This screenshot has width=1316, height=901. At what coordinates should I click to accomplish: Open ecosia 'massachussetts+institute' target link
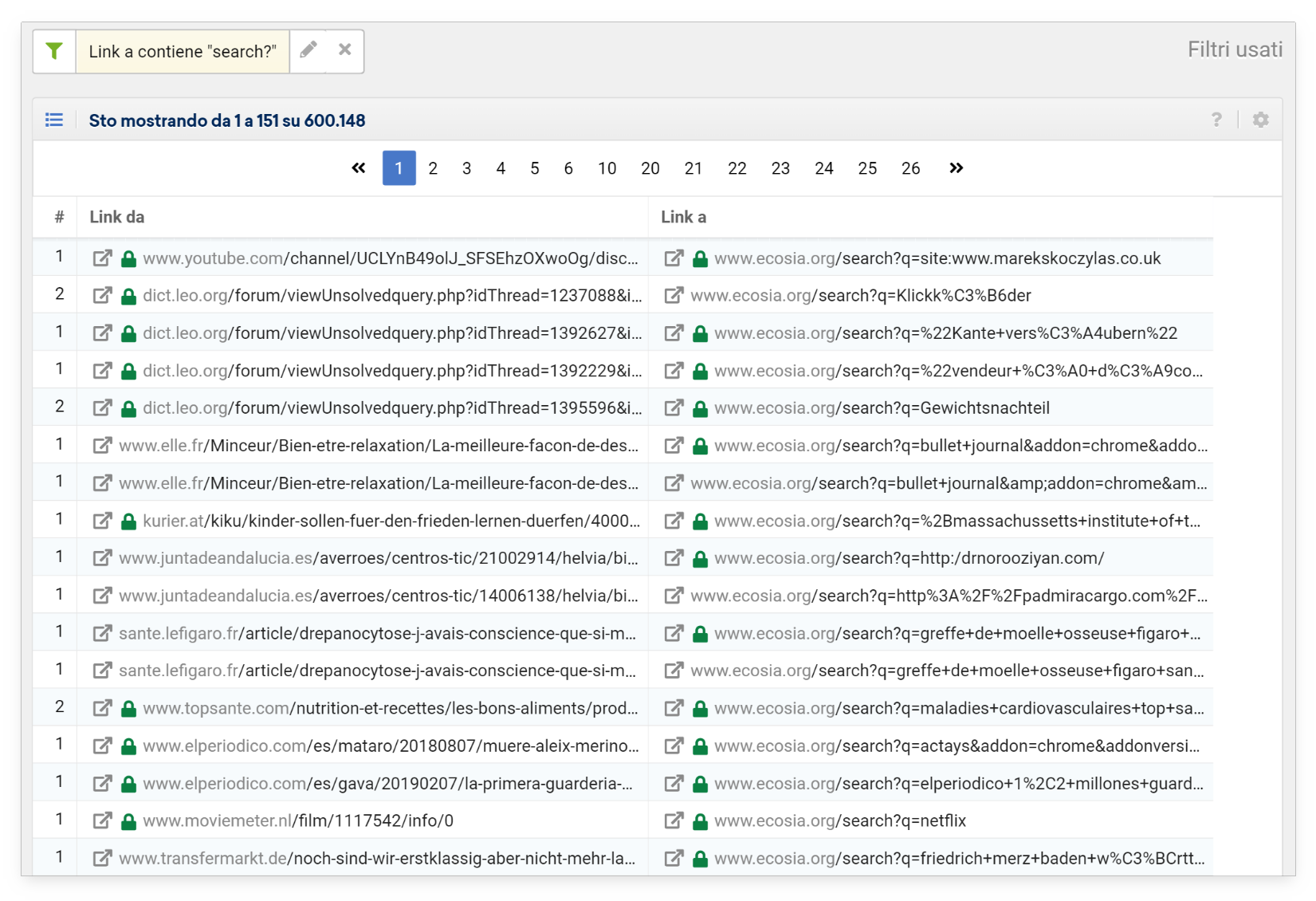click(957, 521)
